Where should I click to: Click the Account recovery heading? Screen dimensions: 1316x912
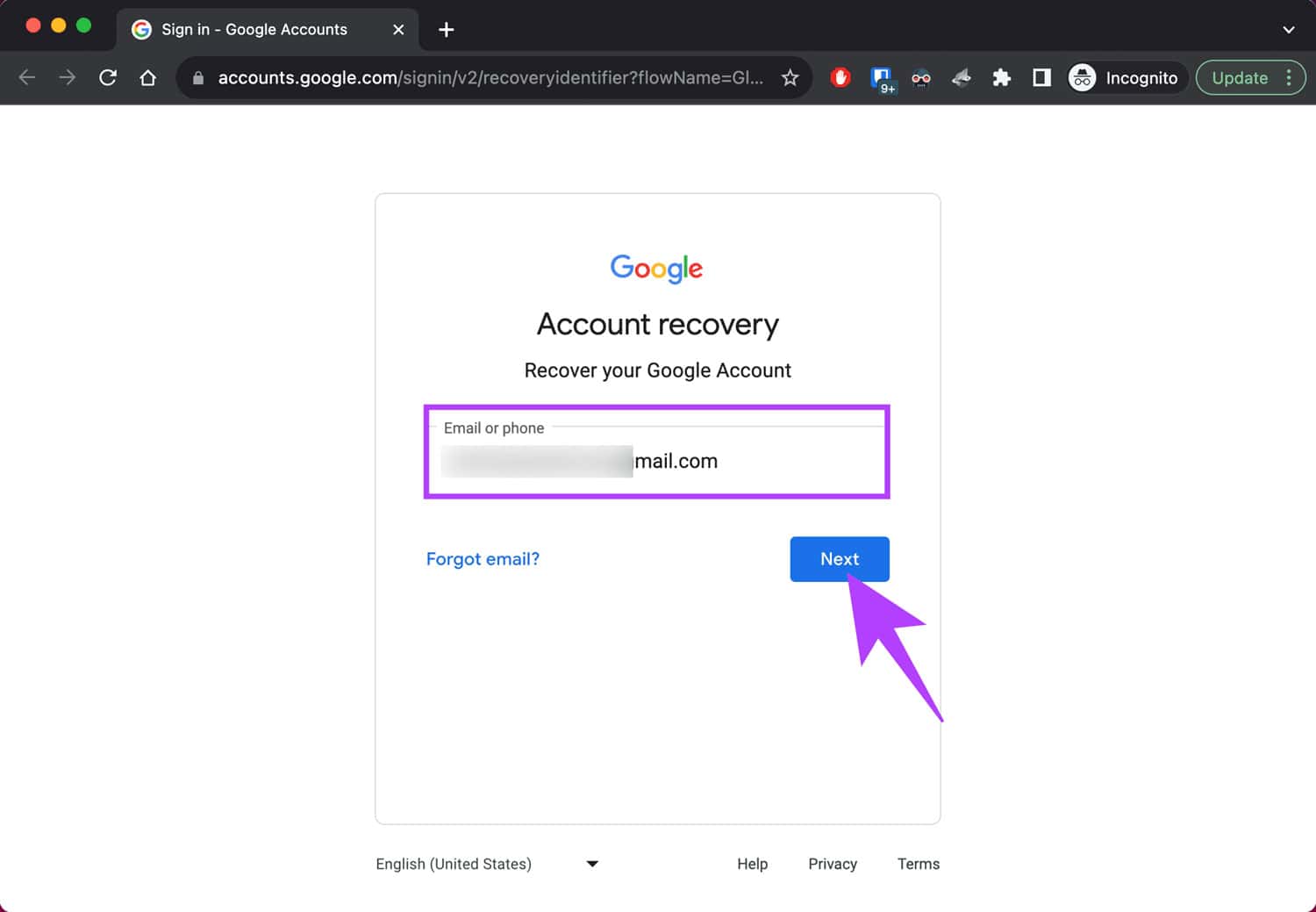point(658,324)
